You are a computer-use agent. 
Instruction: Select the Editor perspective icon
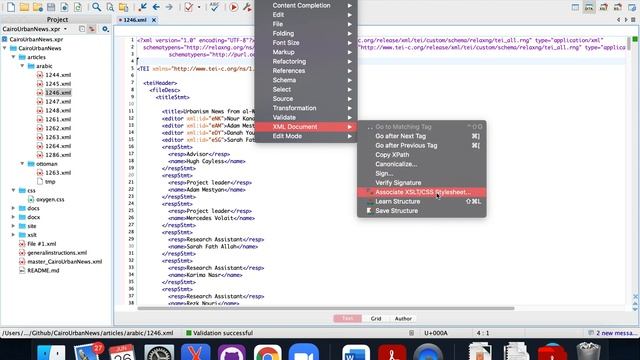[575, 7]
